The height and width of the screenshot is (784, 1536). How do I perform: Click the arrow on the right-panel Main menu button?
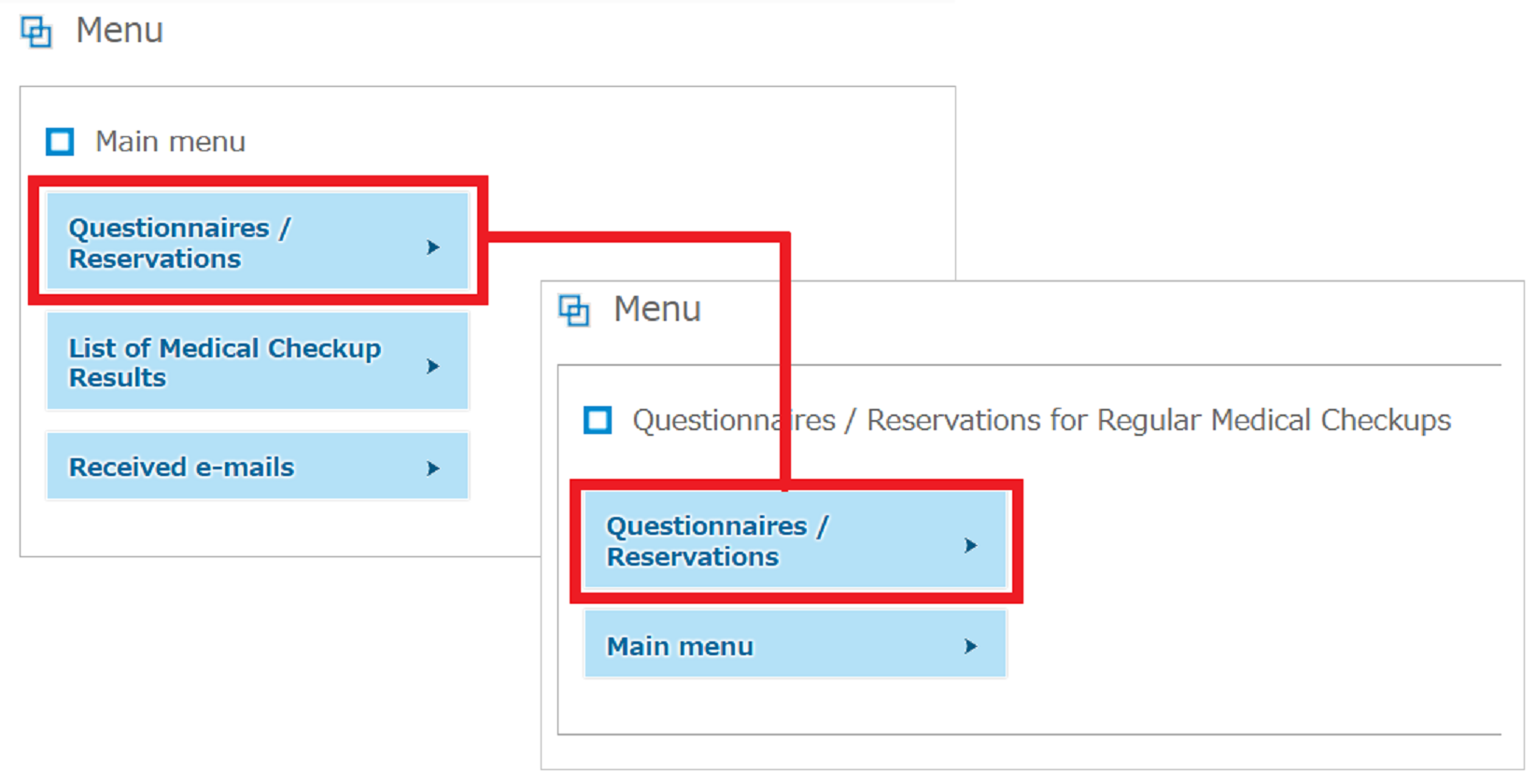point(970,646)
